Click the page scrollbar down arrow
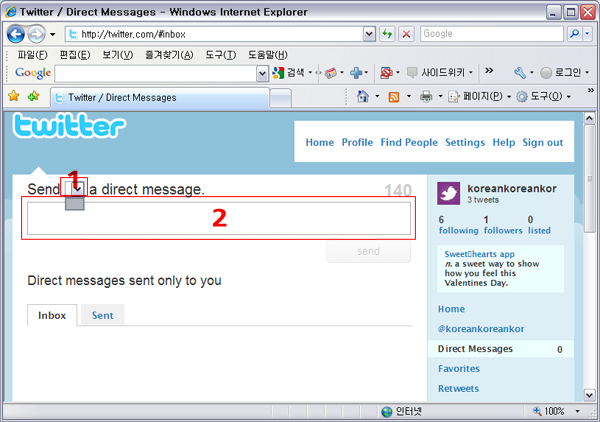The width and height of the screenshot is (600, 422). pos(589,394)
